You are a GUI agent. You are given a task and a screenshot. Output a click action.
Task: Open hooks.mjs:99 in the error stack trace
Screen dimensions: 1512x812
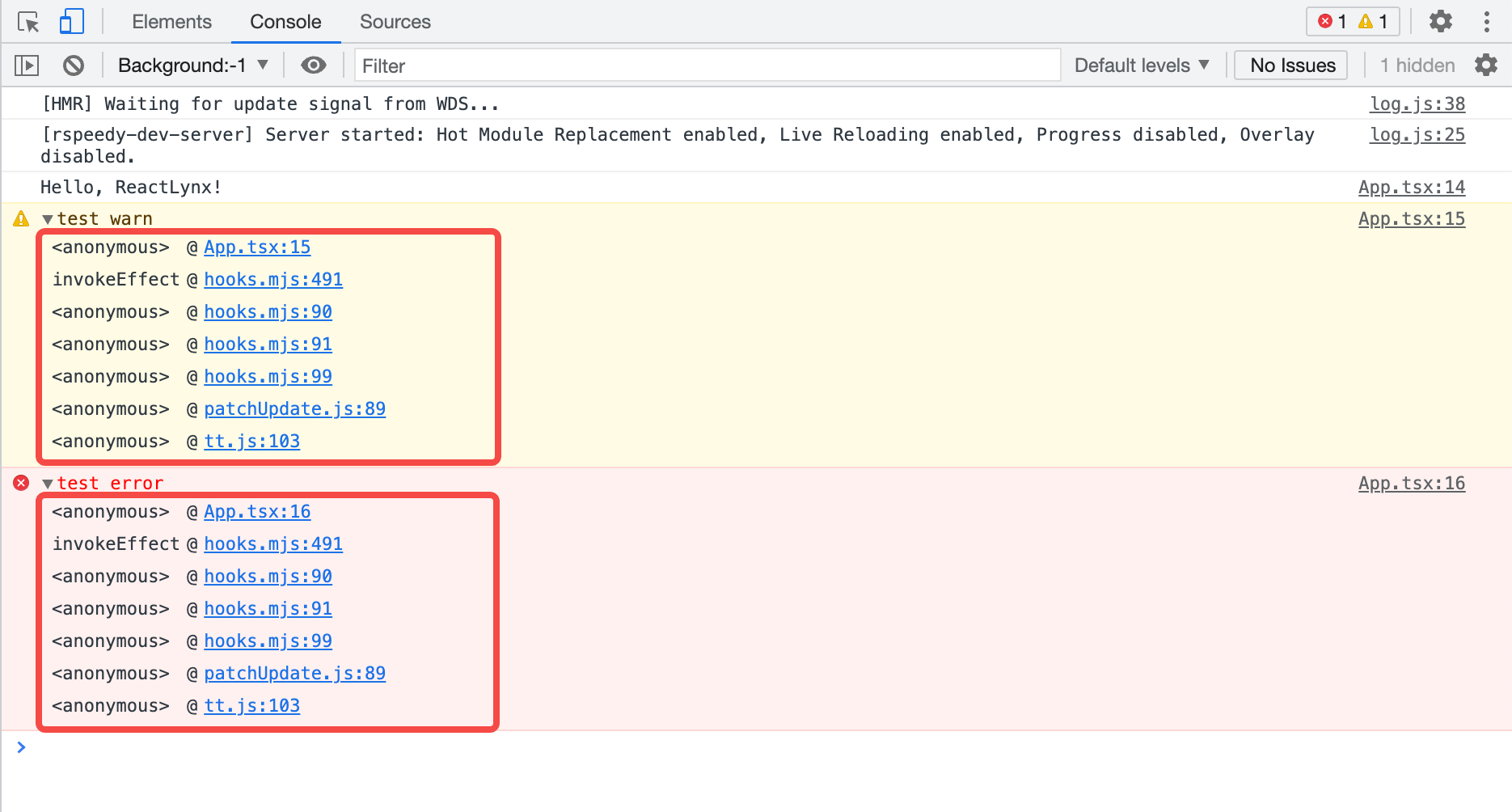268,641
